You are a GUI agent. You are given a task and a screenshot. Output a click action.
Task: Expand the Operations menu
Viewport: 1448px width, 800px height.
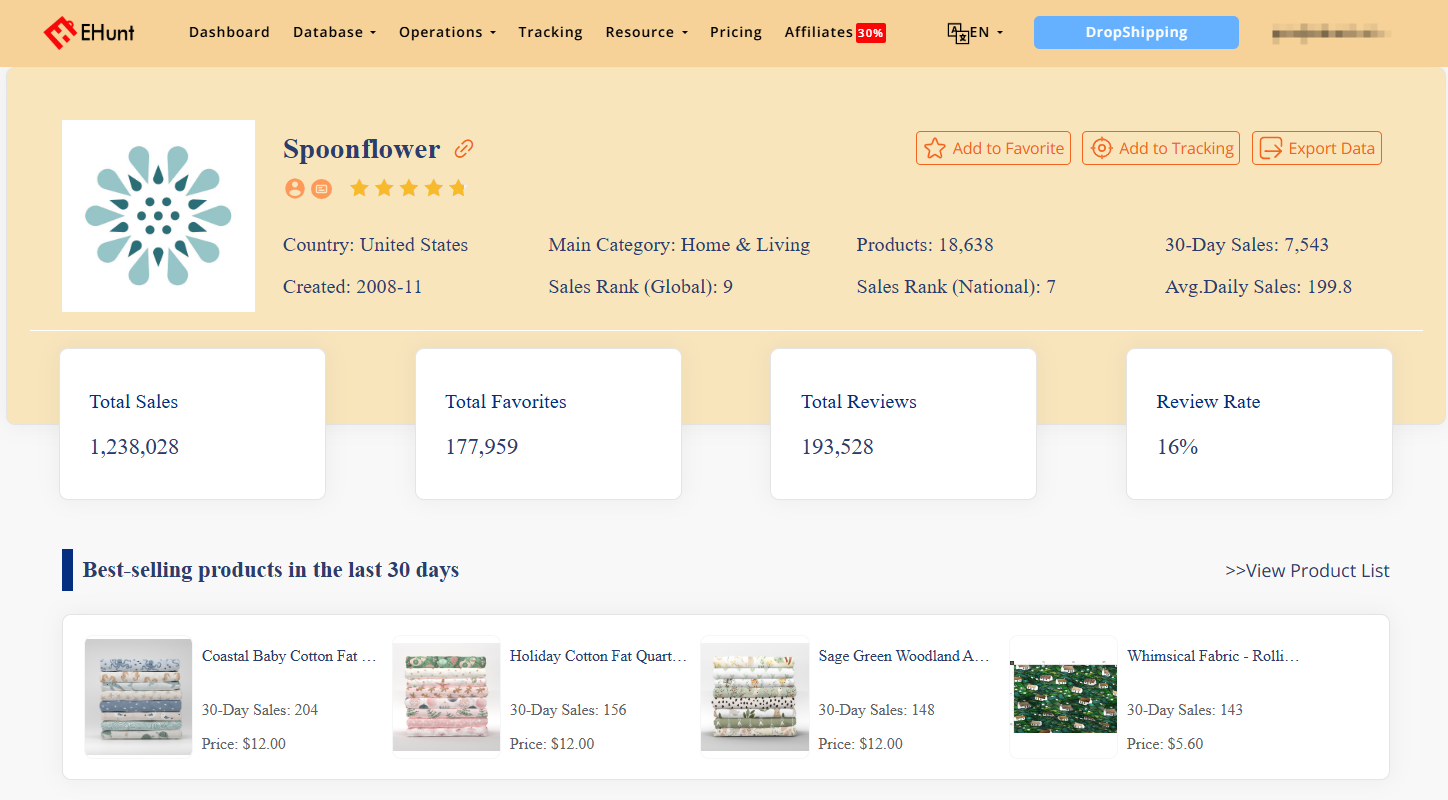coord(446,32)
